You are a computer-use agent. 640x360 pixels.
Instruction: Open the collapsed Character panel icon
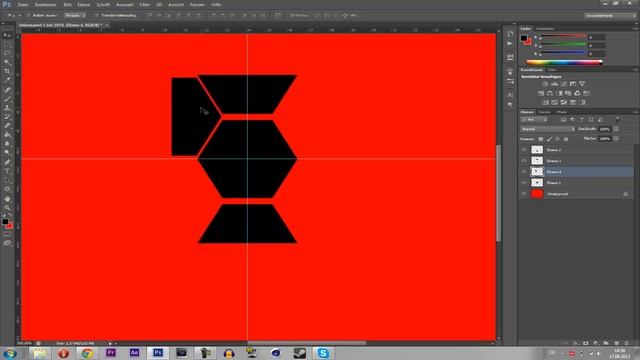pyautogui.click(x=510, y=95)
